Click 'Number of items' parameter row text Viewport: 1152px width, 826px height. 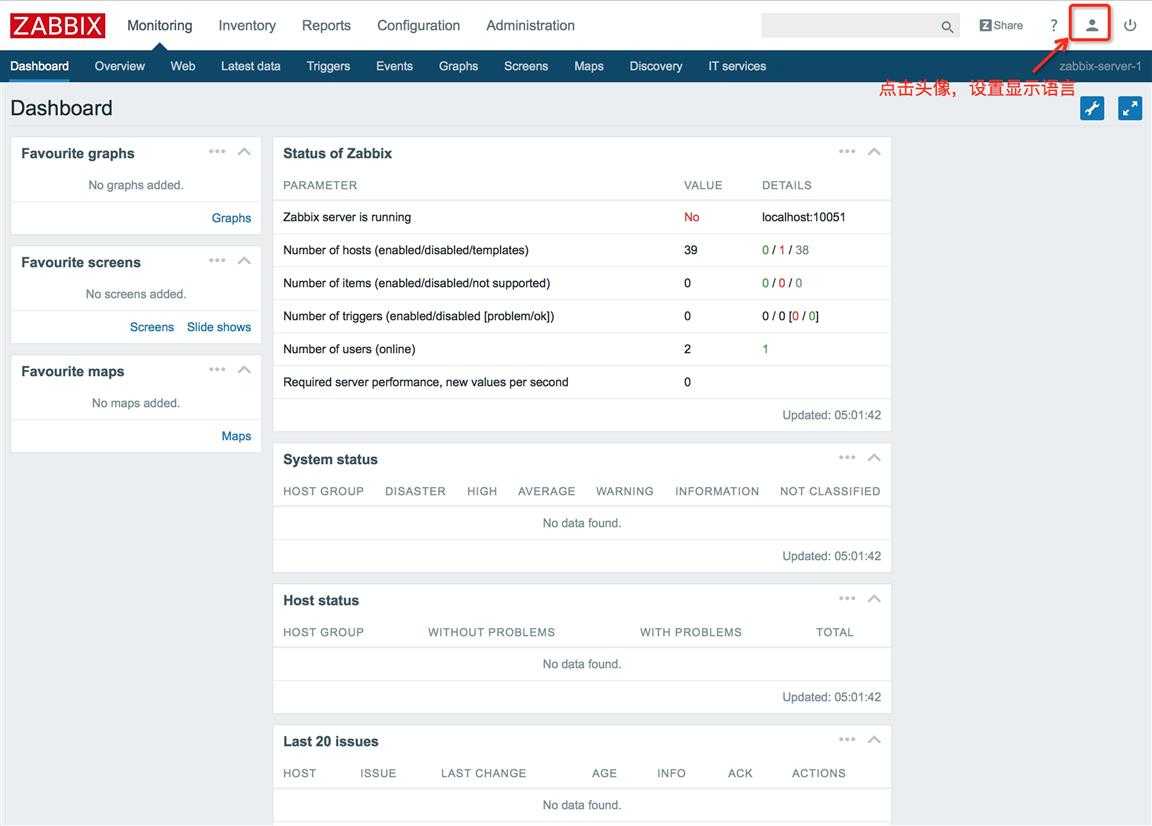click(417, 283)
